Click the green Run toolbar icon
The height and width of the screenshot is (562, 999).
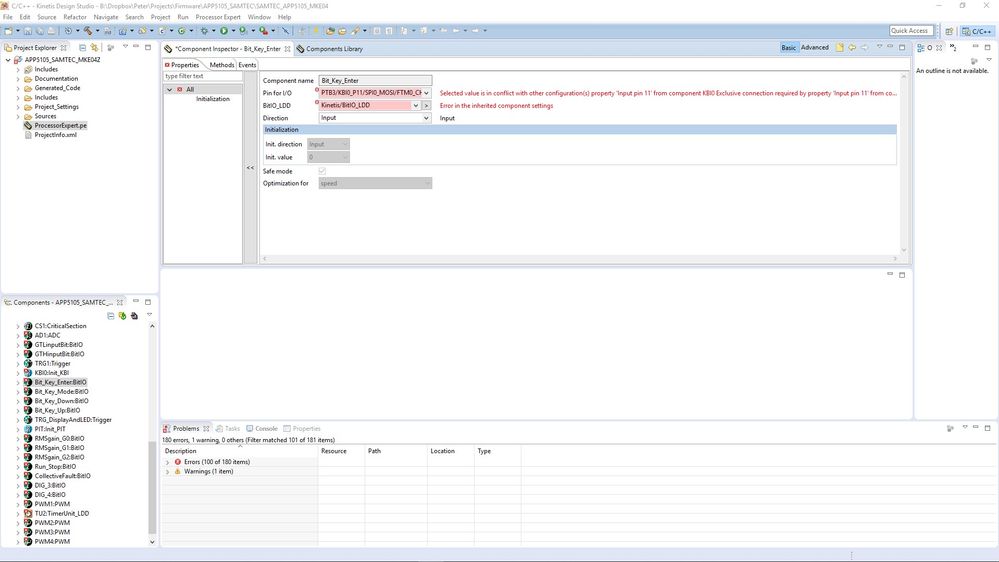[224, 31]
